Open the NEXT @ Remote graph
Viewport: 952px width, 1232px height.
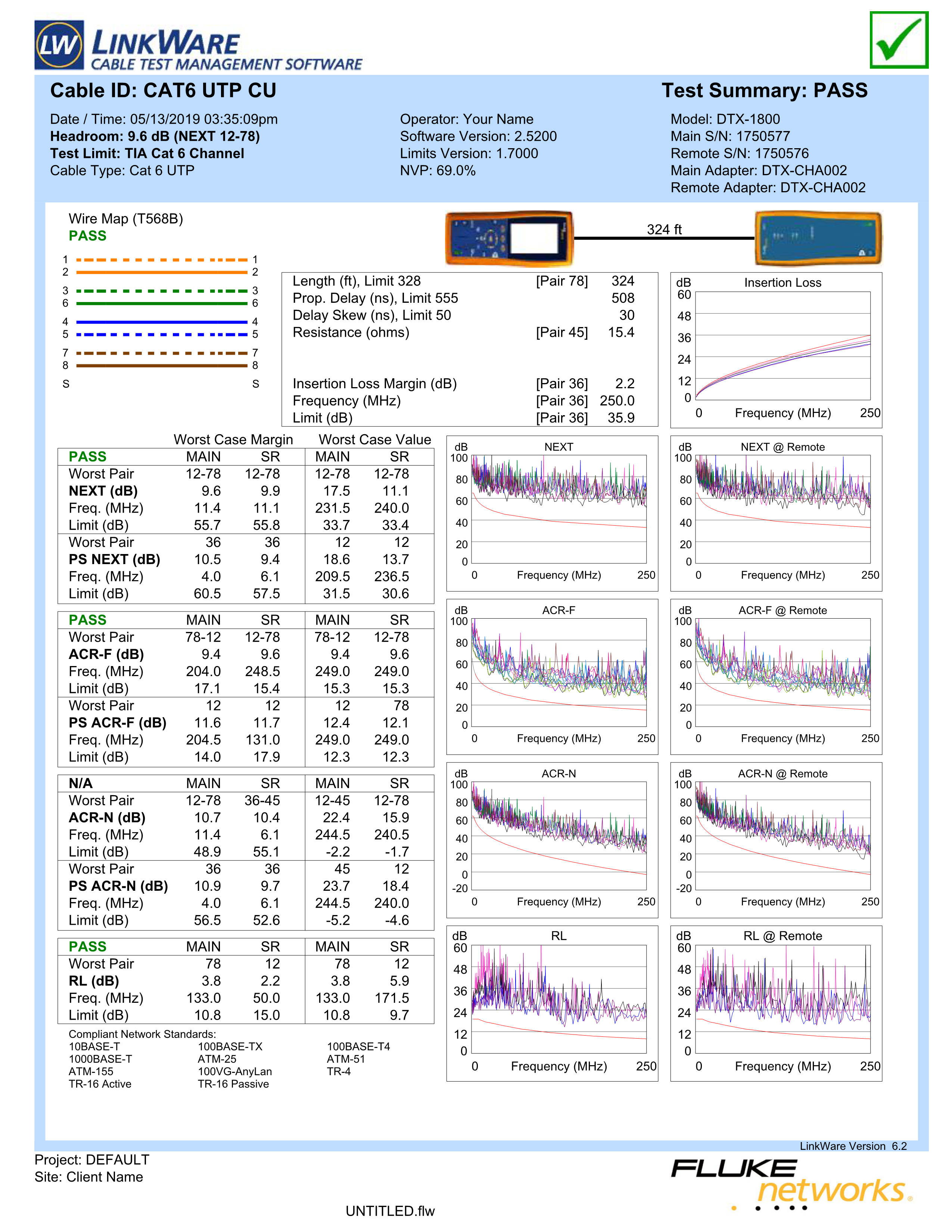coord(782,509)
